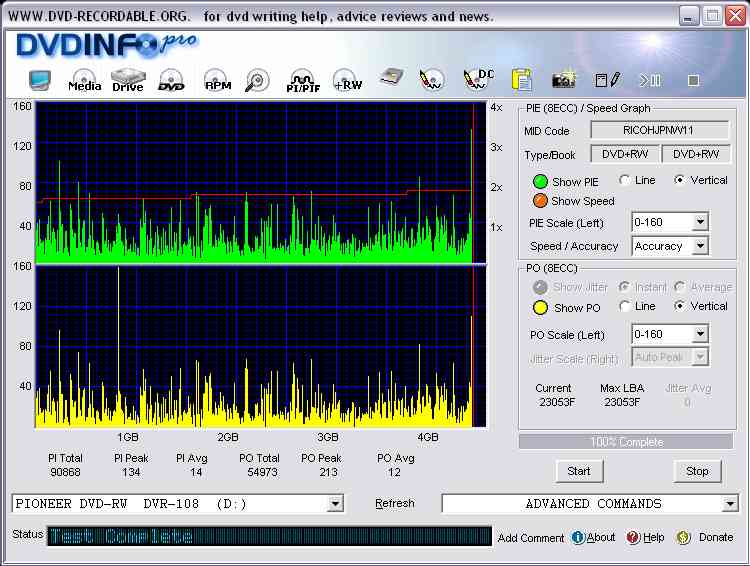Click the Donate coin icon
The width and height of the screenshot is (750, 566).
(683, 537)
